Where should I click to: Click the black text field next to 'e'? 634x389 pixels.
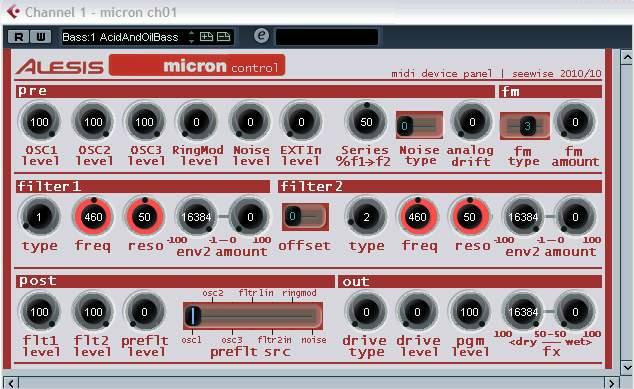327,37
